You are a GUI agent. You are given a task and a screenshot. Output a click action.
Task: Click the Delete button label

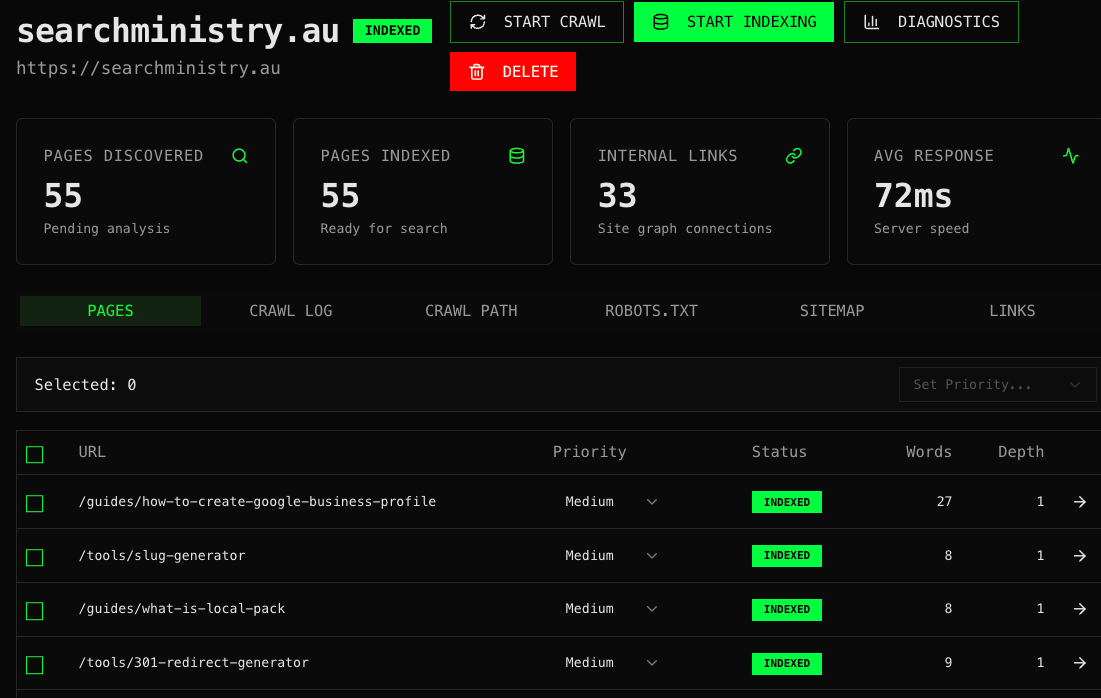pyautogui.click(x=530, y=72)
